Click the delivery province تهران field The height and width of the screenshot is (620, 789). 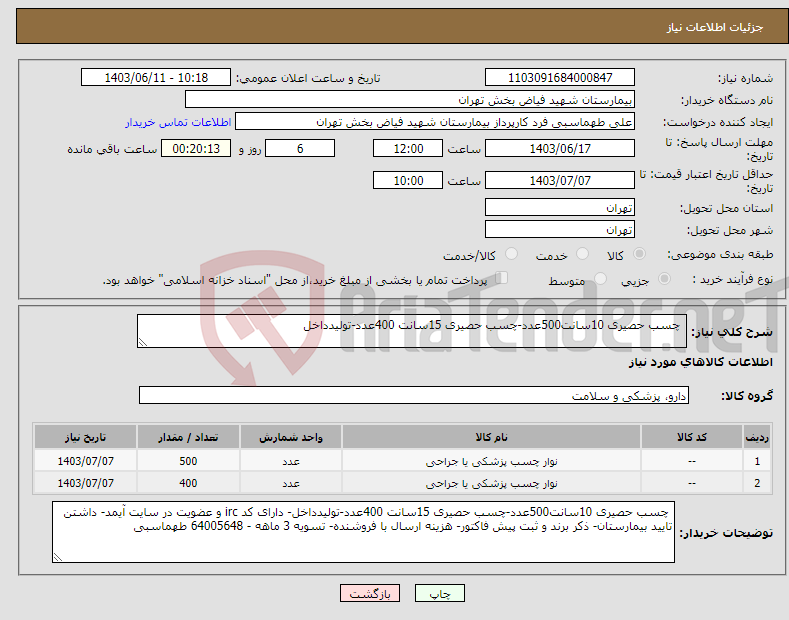coord(560,207)
